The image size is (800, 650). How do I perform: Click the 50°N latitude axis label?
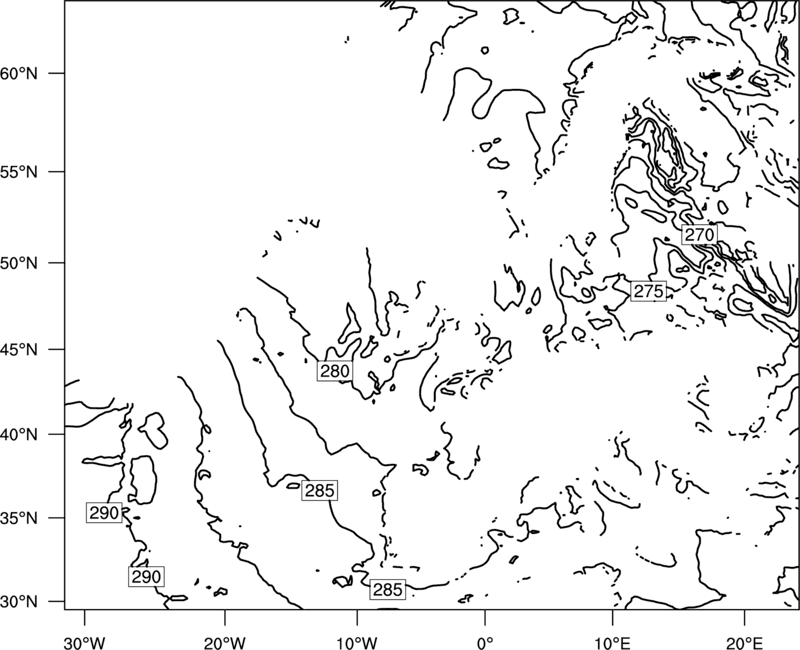click(x=19, y=263)
